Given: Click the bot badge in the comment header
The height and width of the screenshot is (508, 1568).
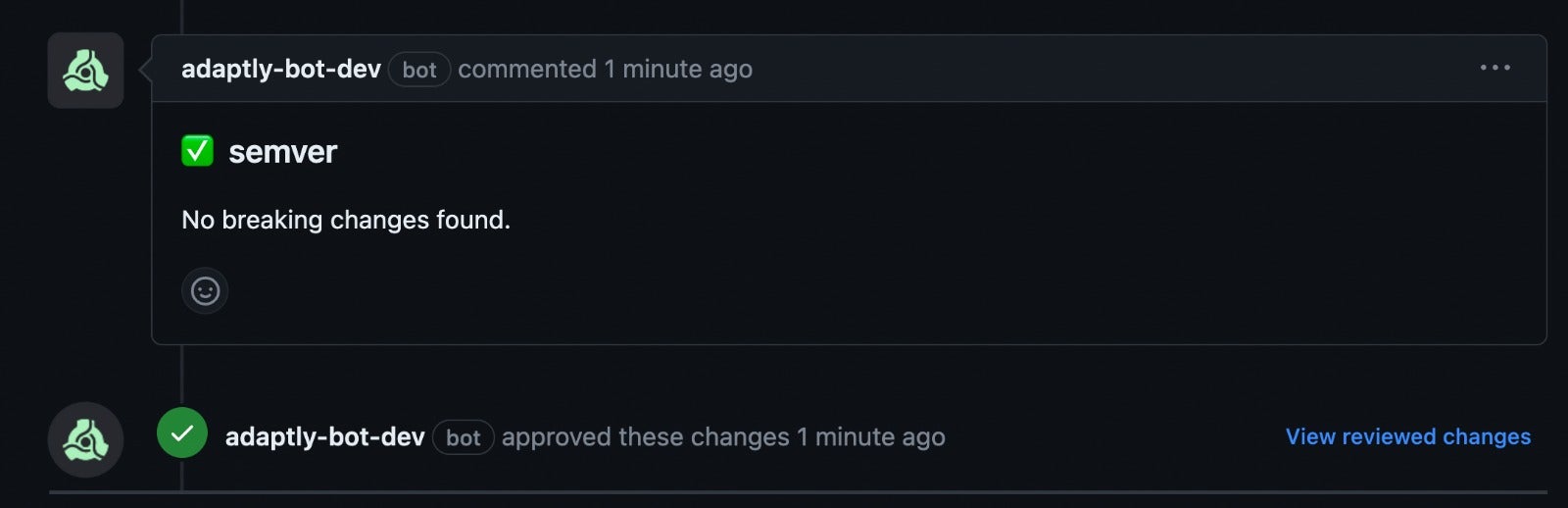Looking at the screenshot, I should (418, 70).
